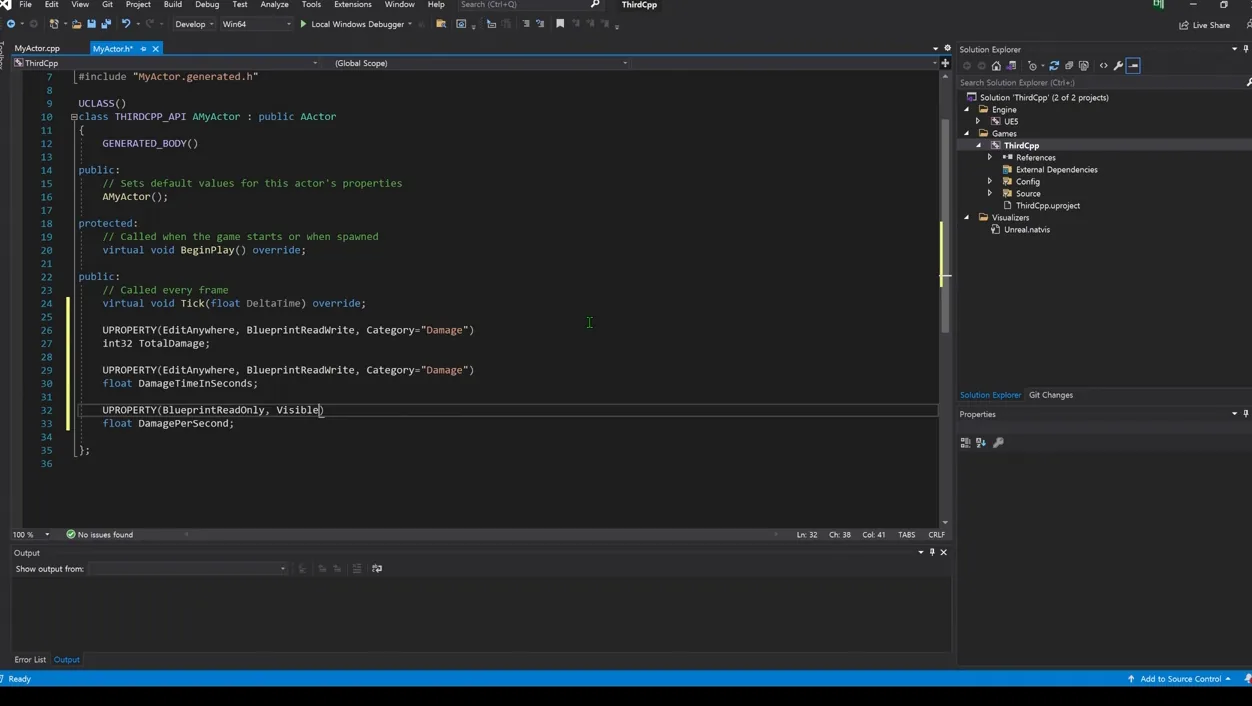Toggle word wrap icon in Output toolbar

click(377, 569)
